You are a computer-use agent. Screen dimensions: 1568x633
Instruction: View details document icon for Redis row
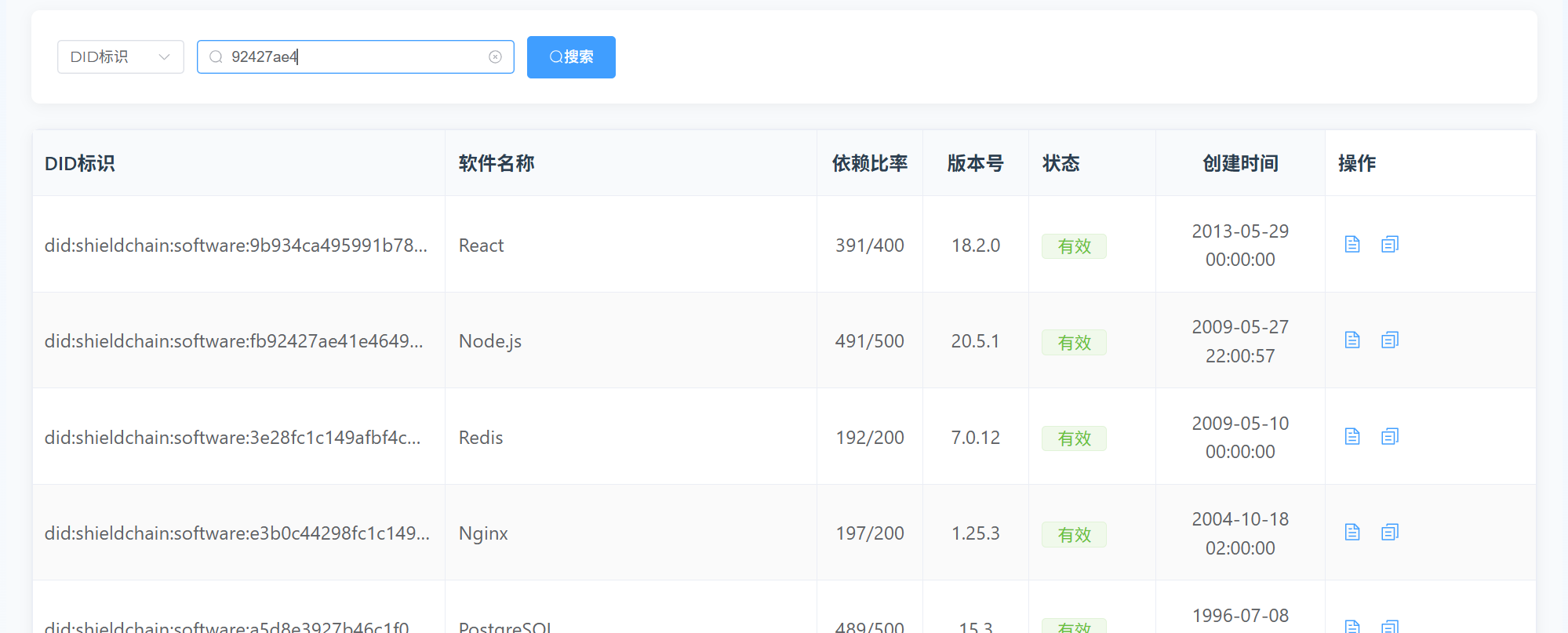(x=1352, y=437)
